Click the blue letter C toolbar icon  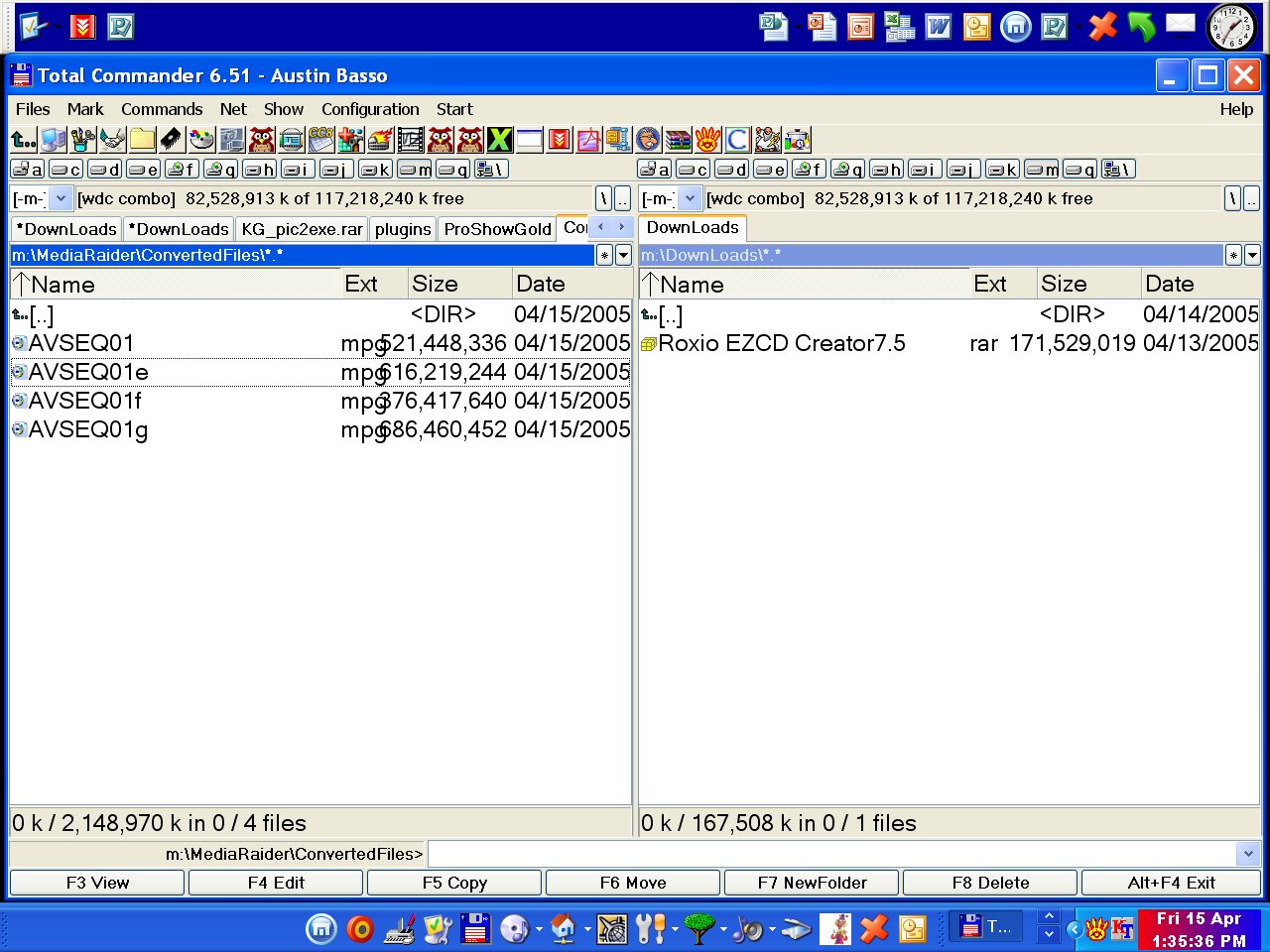(737, 140)
